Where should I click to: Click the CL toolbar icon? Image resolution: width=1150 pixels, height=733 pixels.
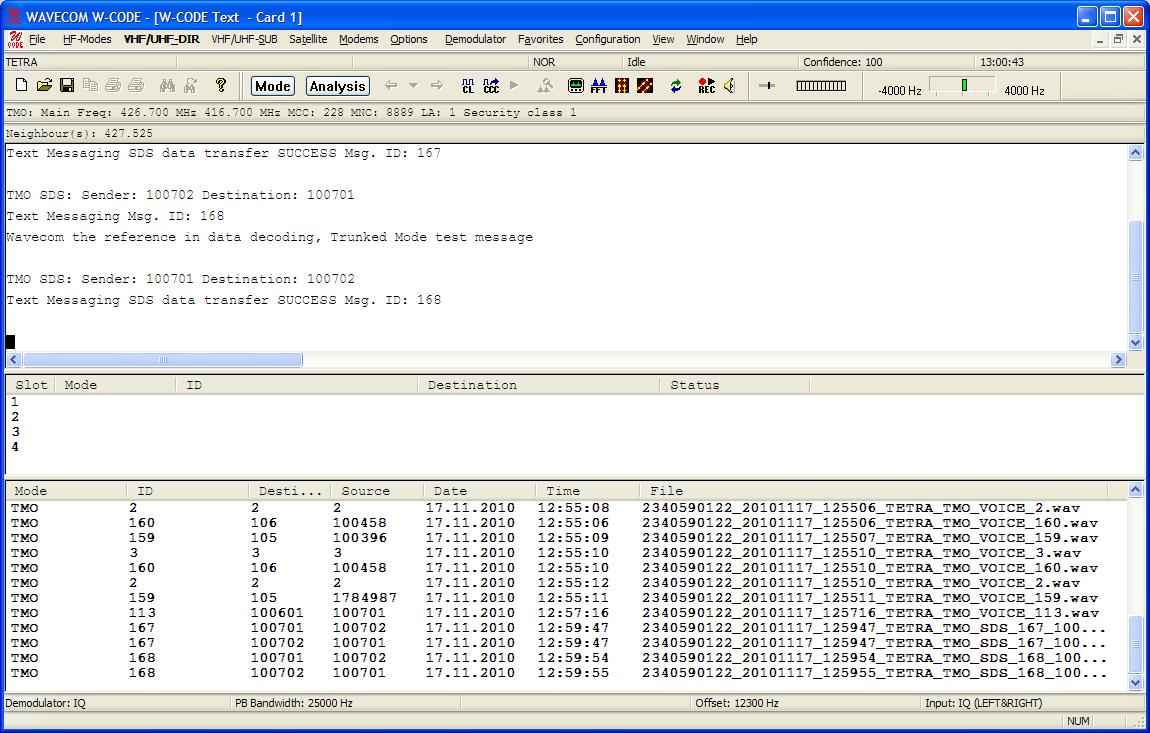pyautogui.click(x=468, y=86)
